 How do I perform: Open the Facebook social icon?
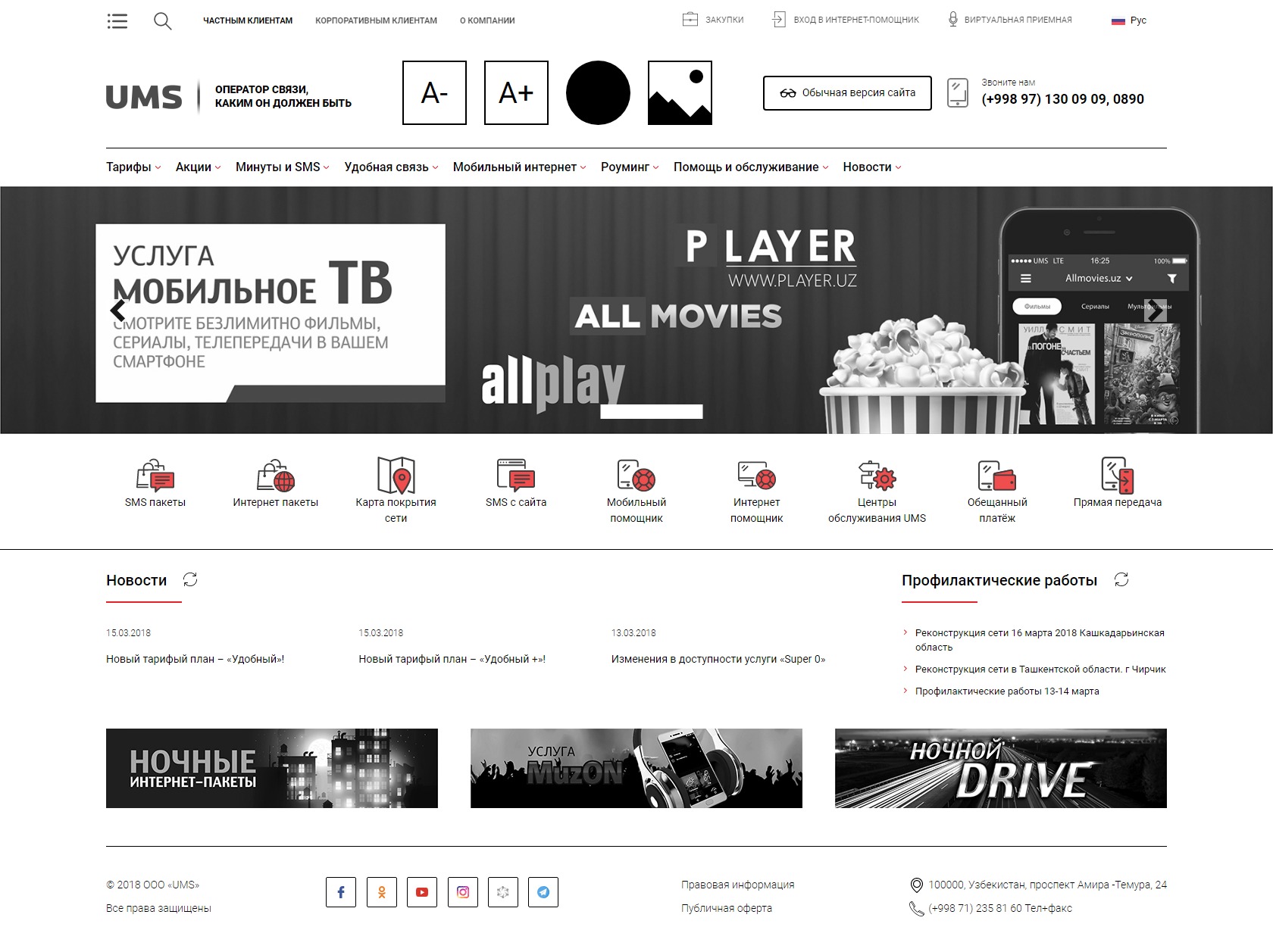[341, 892]
